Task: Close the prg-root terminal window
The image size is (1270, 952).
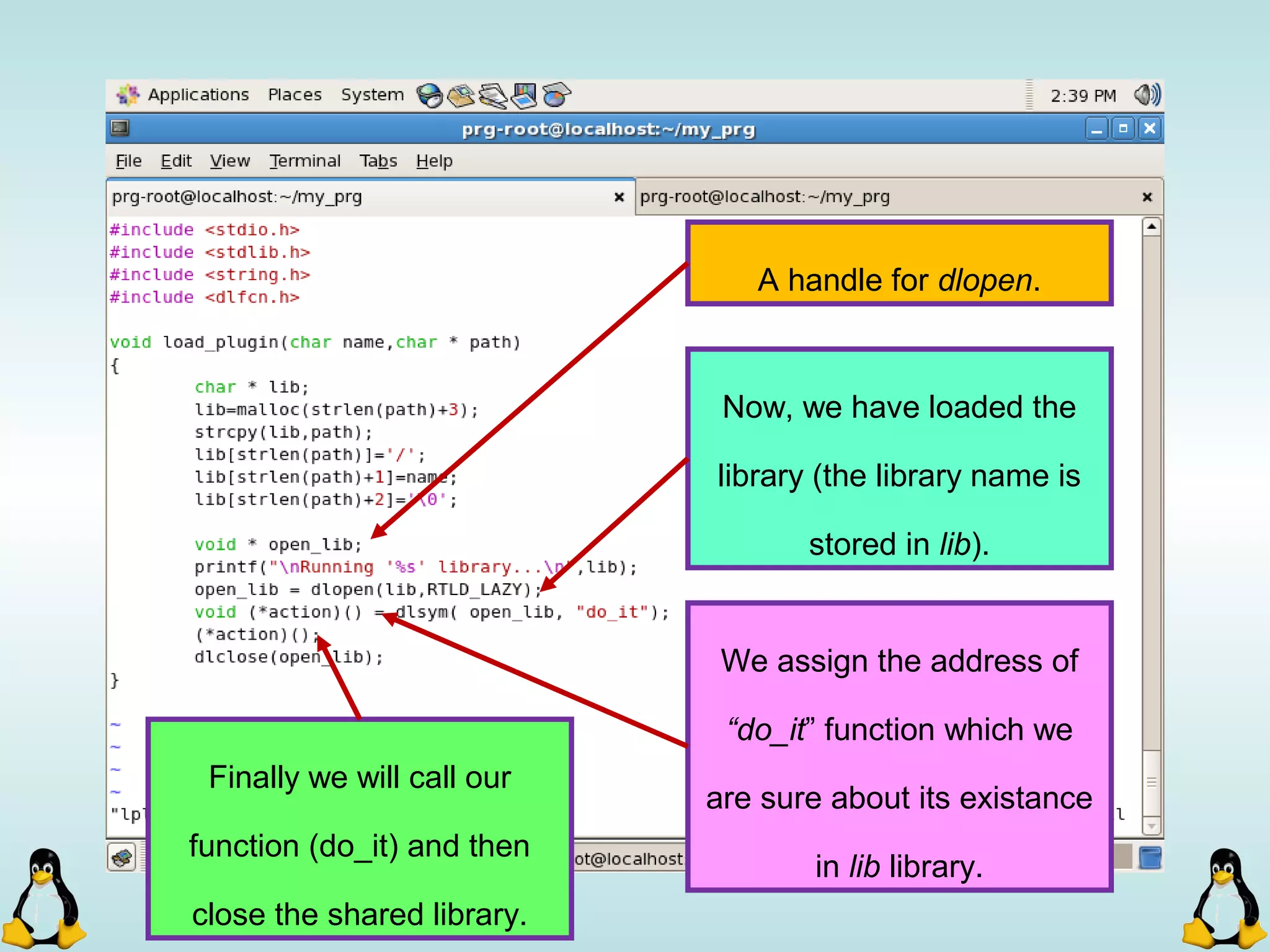Action: pyautogui.click(x=1150, y=129)
